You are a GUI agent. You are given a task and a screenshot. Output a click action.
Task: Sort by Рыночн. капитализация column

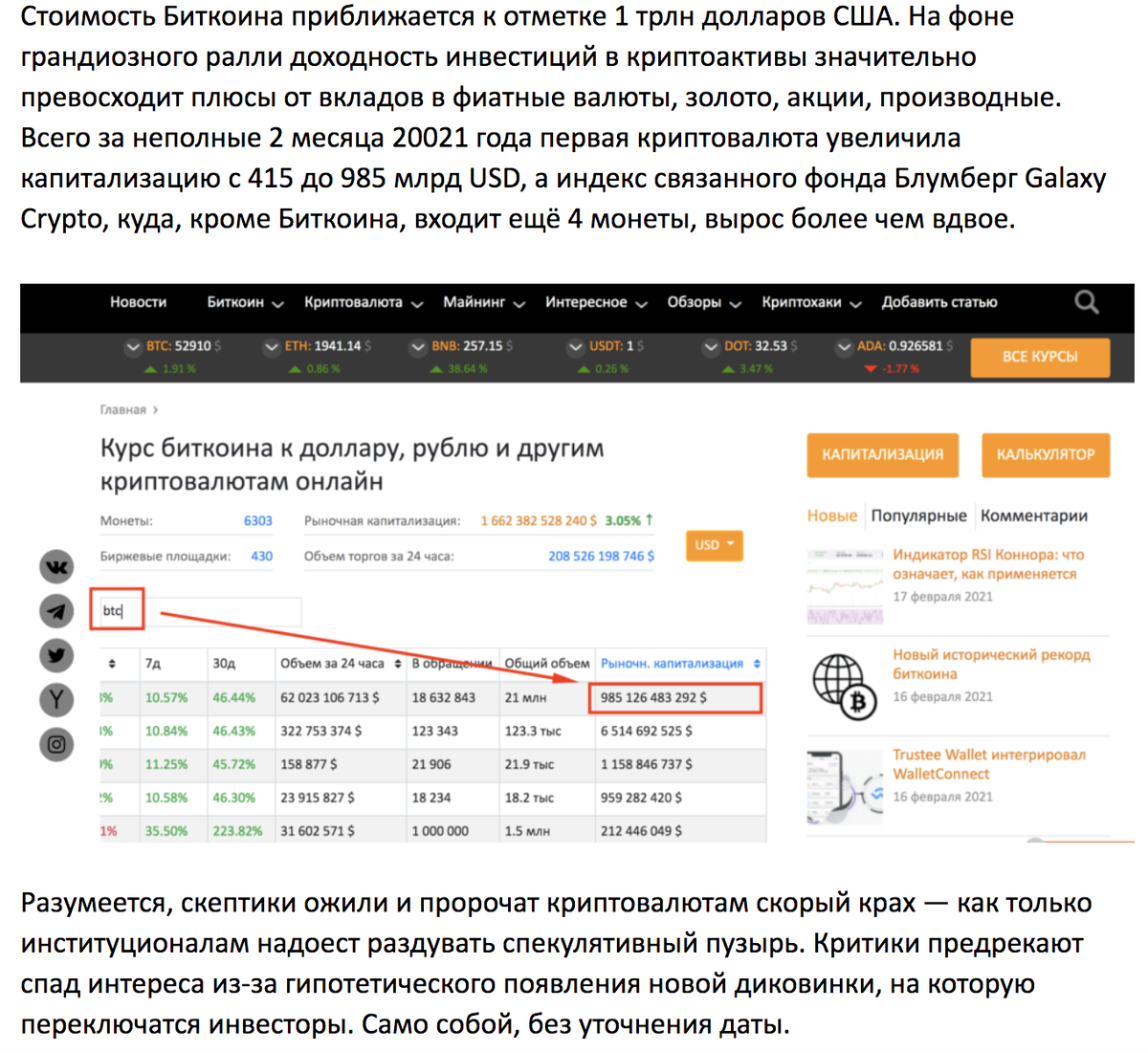680,663
